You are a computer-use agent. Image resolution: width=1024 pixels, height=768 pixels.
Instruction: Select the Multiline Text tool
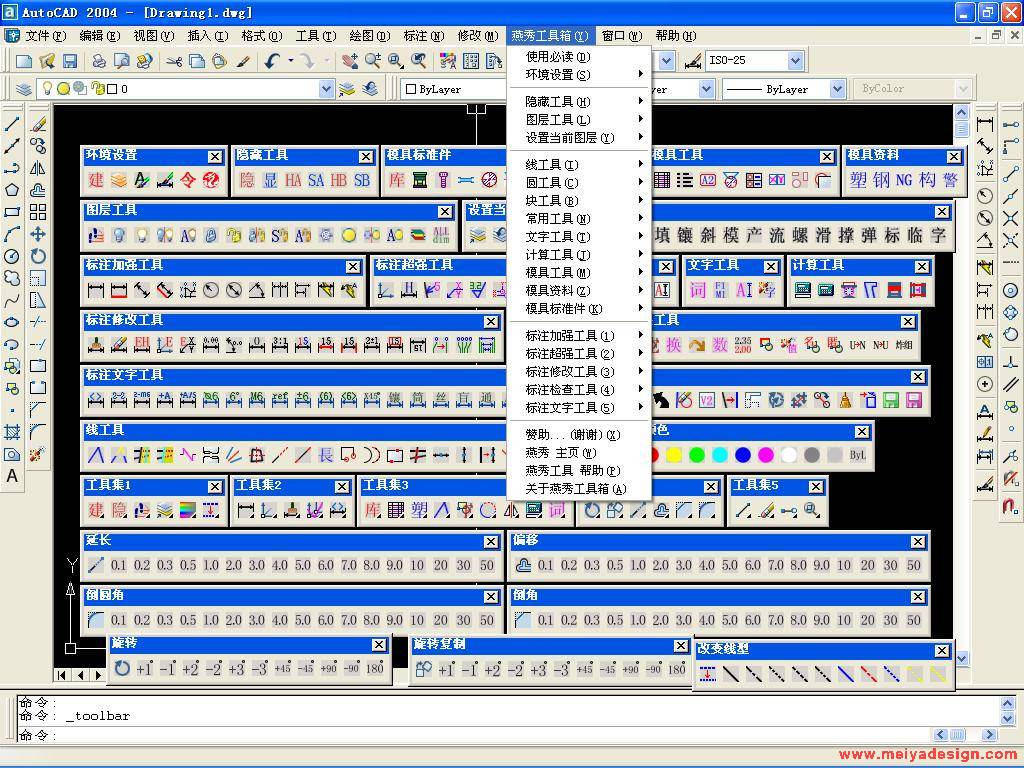tap(12, 476)
